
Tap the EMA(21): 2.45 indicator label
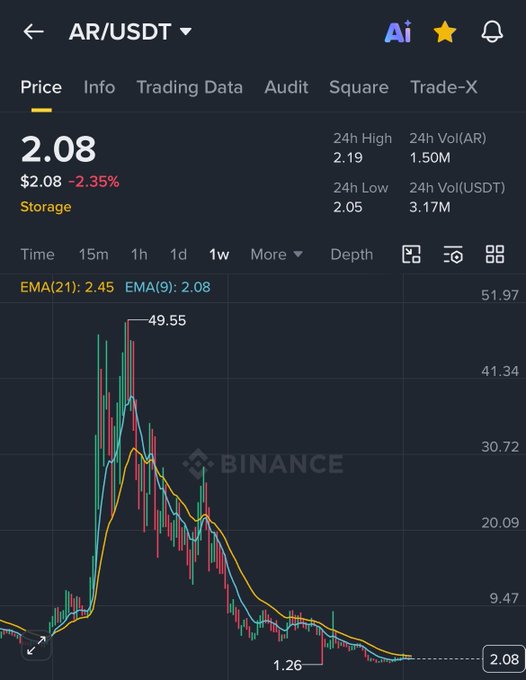67,287
